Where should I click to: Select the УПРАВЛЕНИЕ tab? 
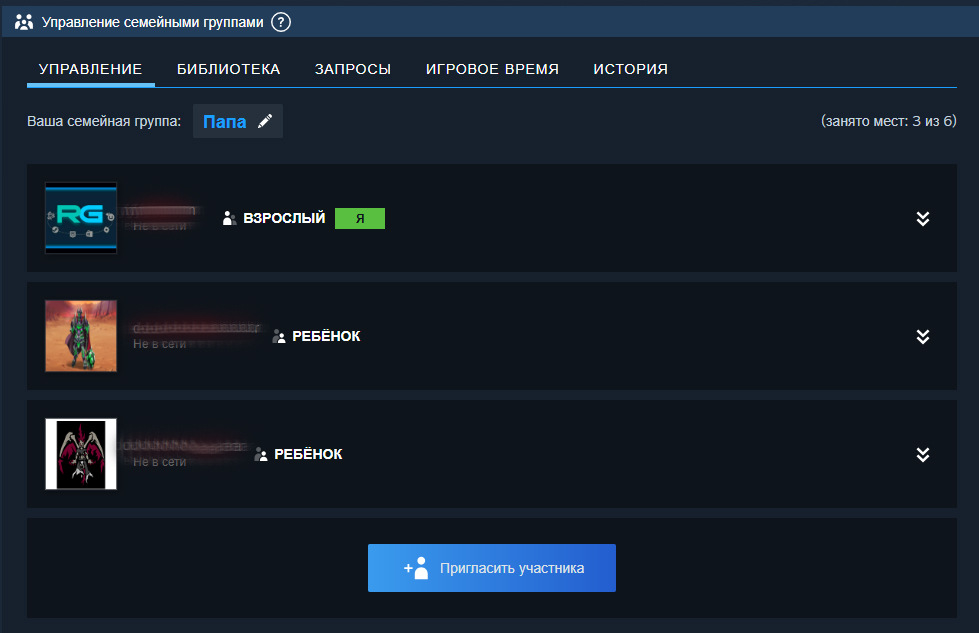tap(90, 69)
